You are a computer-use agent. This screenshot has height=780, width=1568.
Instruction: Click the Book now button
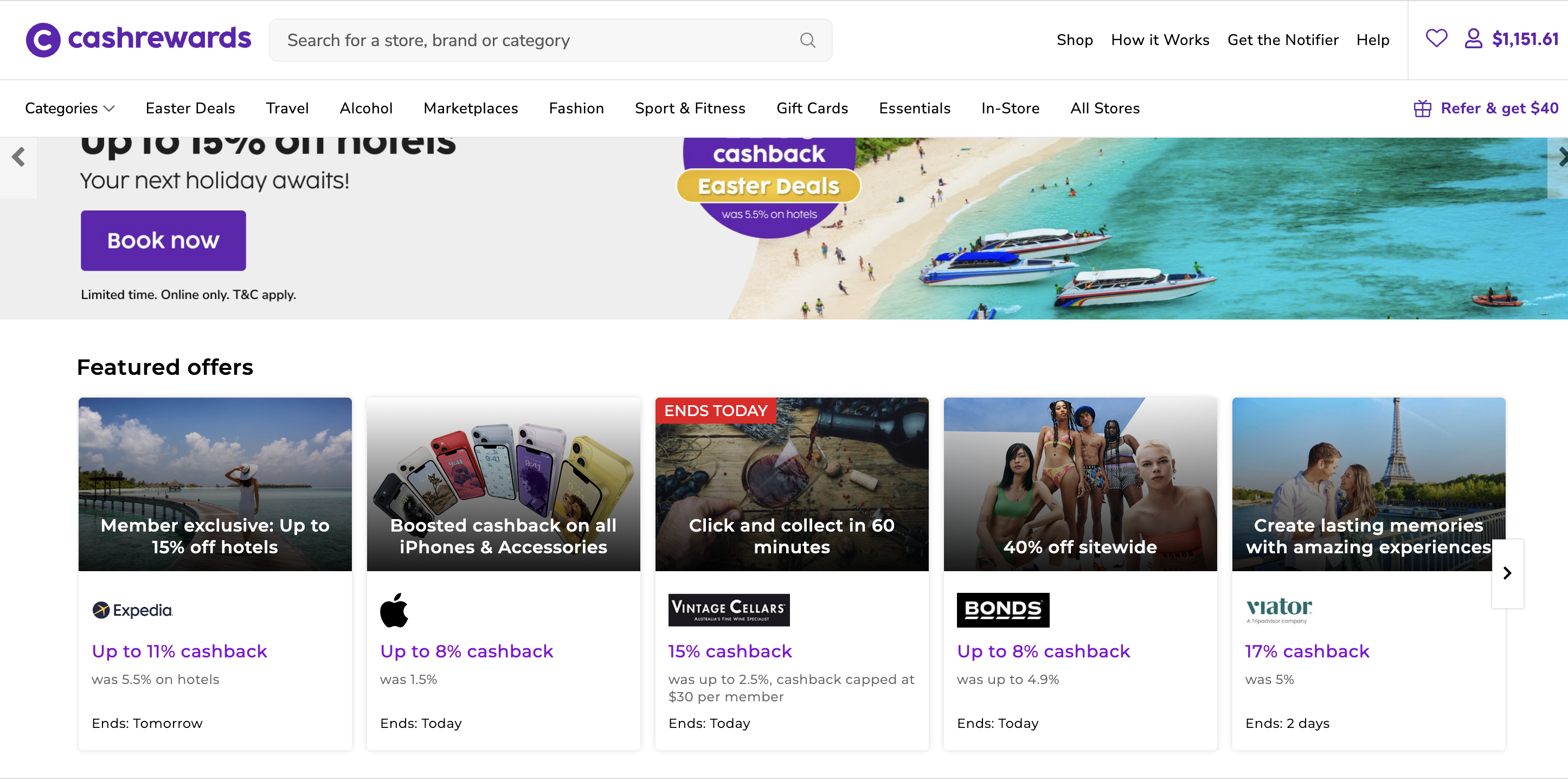click(x=163, y=240)
